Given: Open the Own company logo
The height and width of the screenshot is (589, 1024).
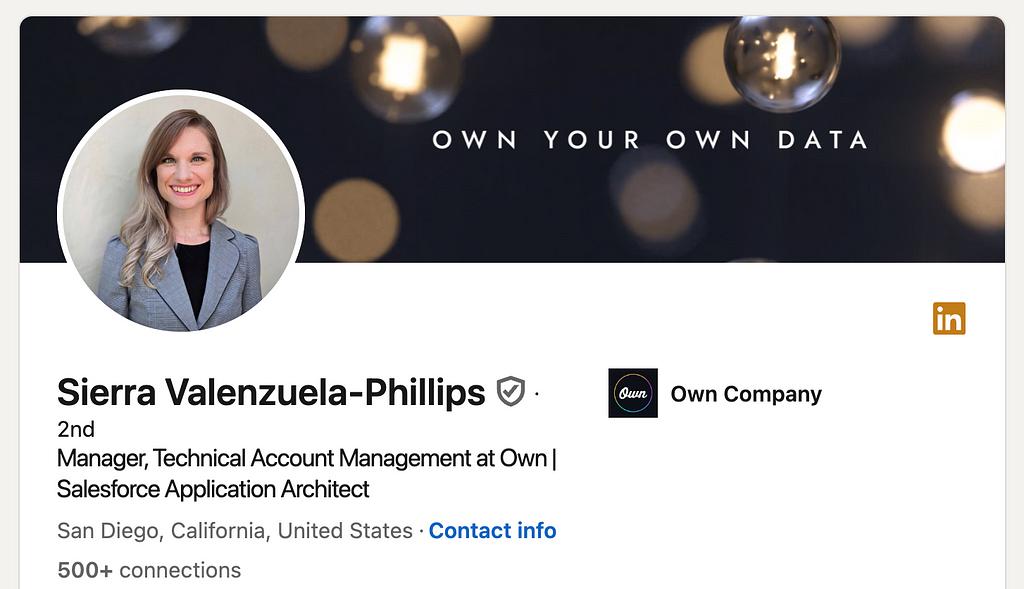Looking at the screenshot, I should 633,393.
